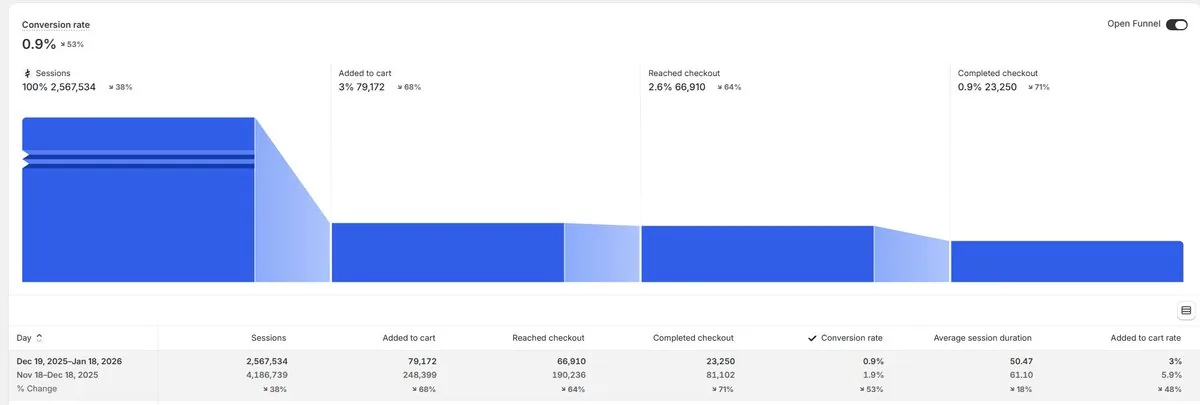Click the 'Reached checkout' funnel stage label
Viewport: 1200px width, 405px height.
(x=684, y=73)
